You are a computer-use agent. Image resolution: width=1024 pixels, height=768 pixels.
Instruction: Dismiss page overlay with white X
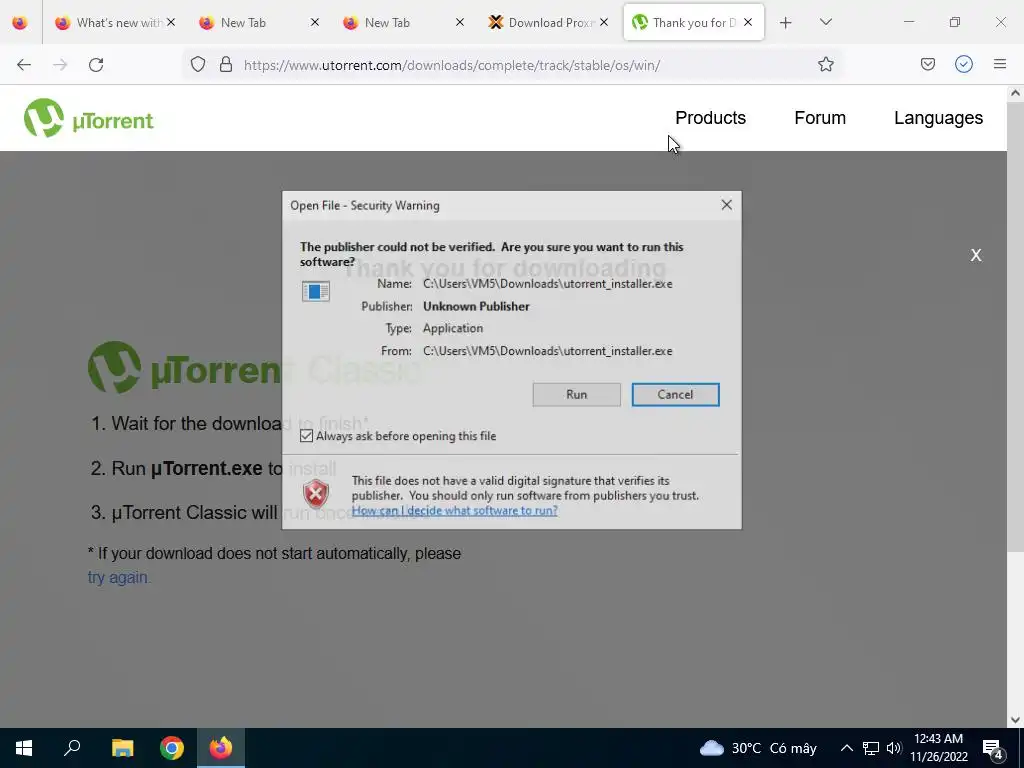976,255
